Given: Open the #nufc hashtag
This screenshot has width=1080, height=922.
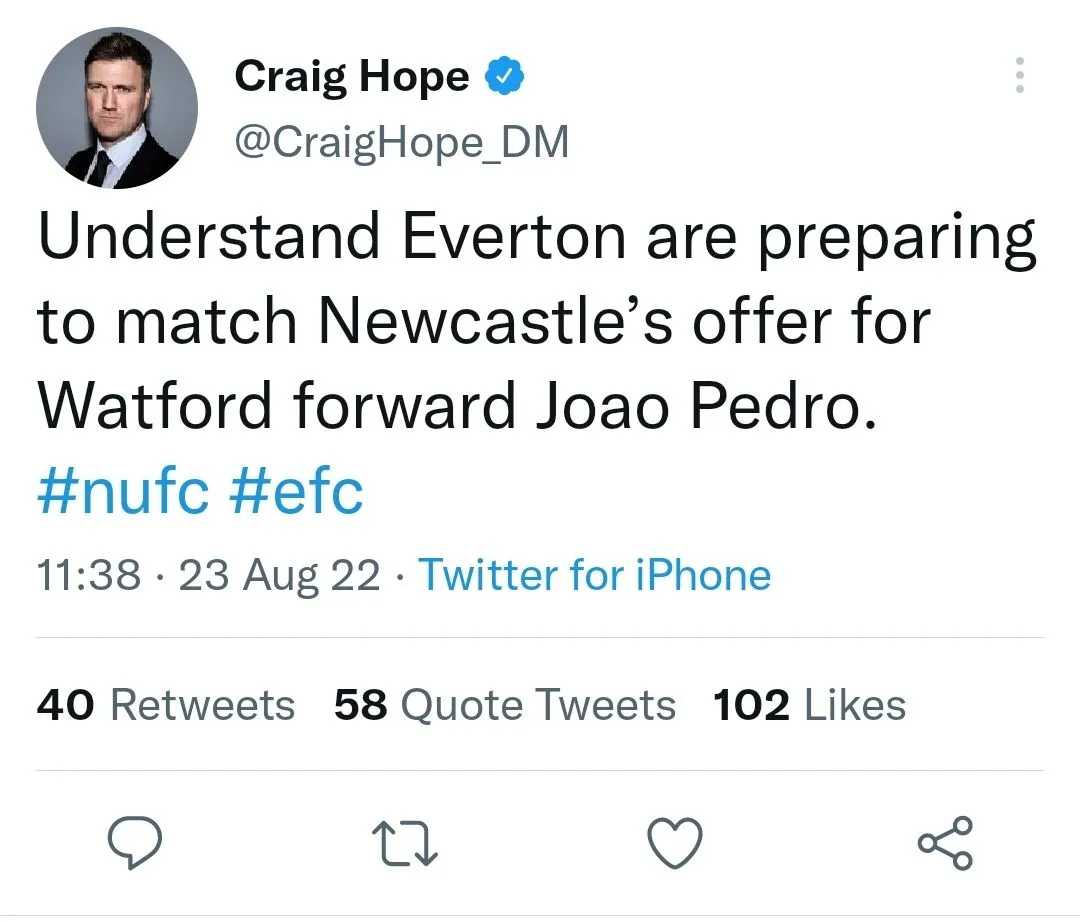Looking at the screenshot, I should [123, 492].
